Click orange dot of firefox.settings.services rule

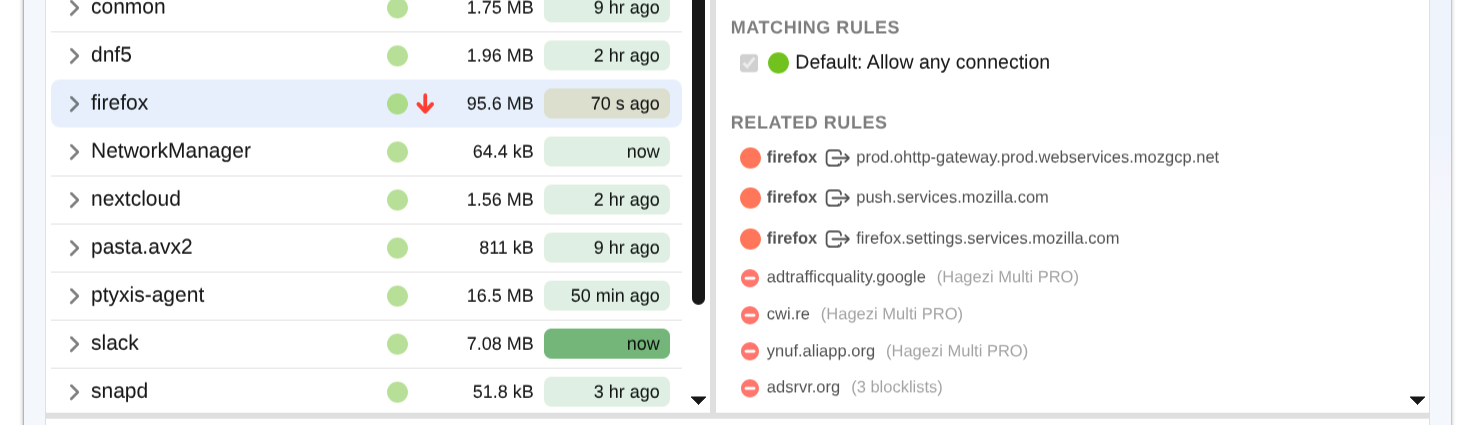click(750, 239)
